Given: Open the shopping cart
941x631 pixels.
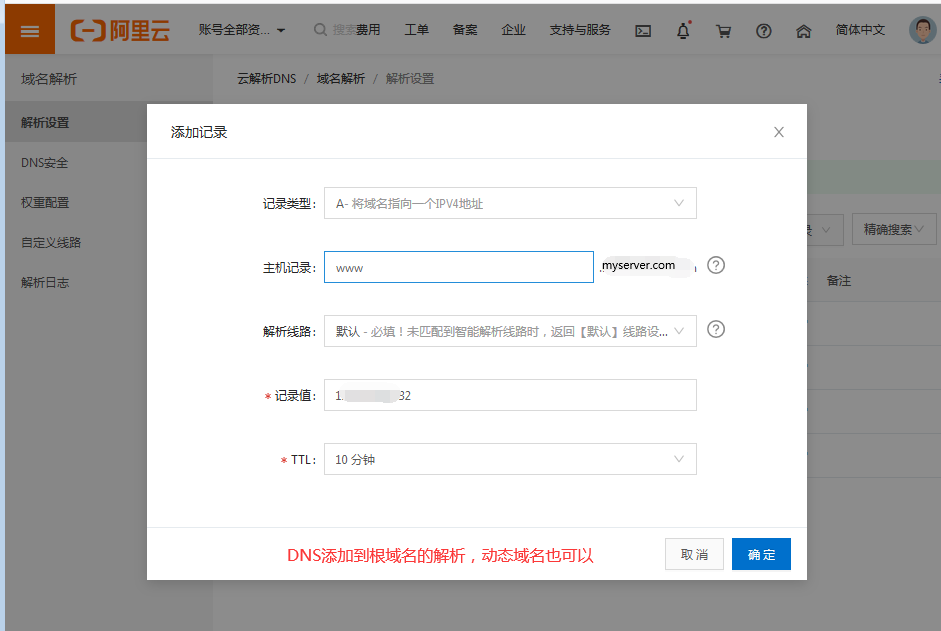Looking at the screenshot, I should click(723, 31).
